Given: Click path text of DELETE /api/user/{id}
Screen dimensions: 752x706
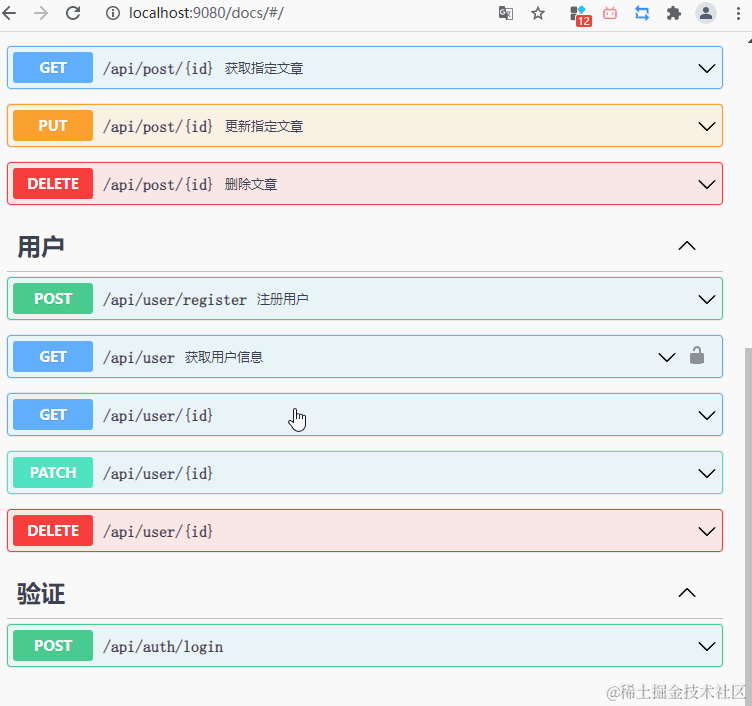Looking at the screenshot, I should coord(158,532).
